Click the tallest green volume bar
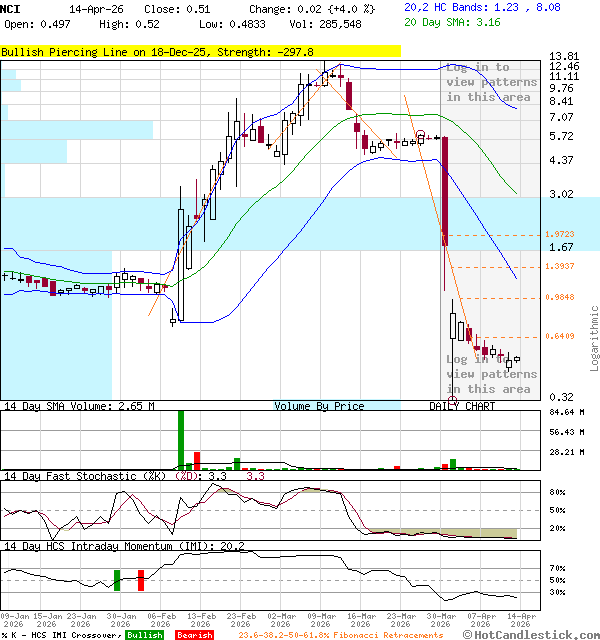600x640 pixels. point(181,439)
